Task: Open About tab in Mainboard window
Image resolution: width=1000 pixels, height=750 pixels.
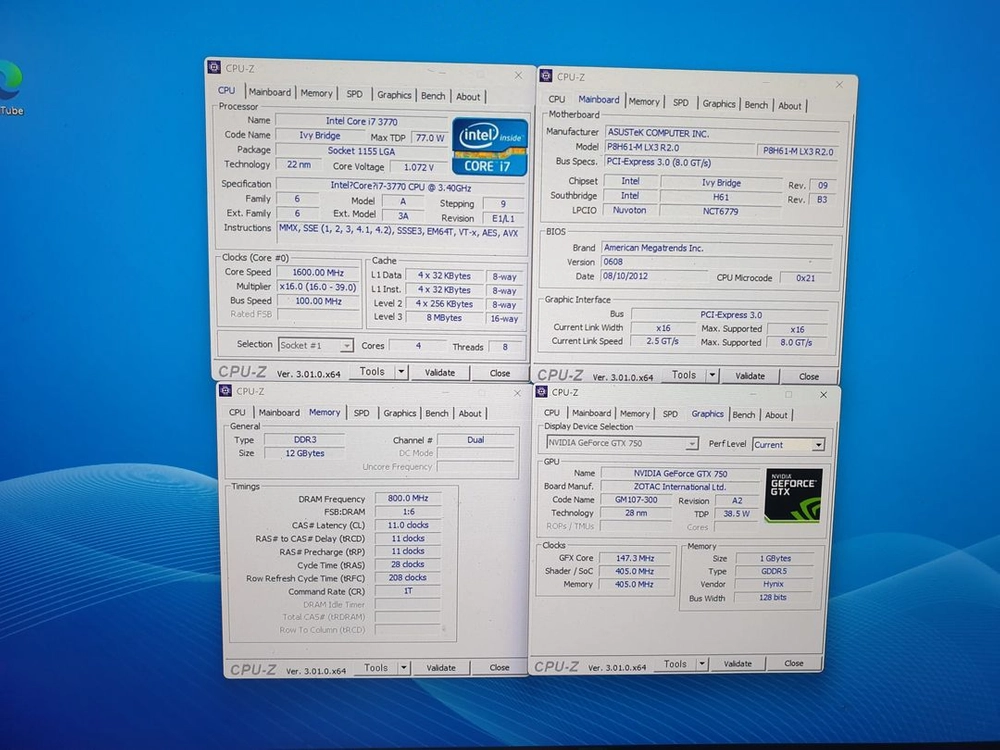Action: pos(790,106)
